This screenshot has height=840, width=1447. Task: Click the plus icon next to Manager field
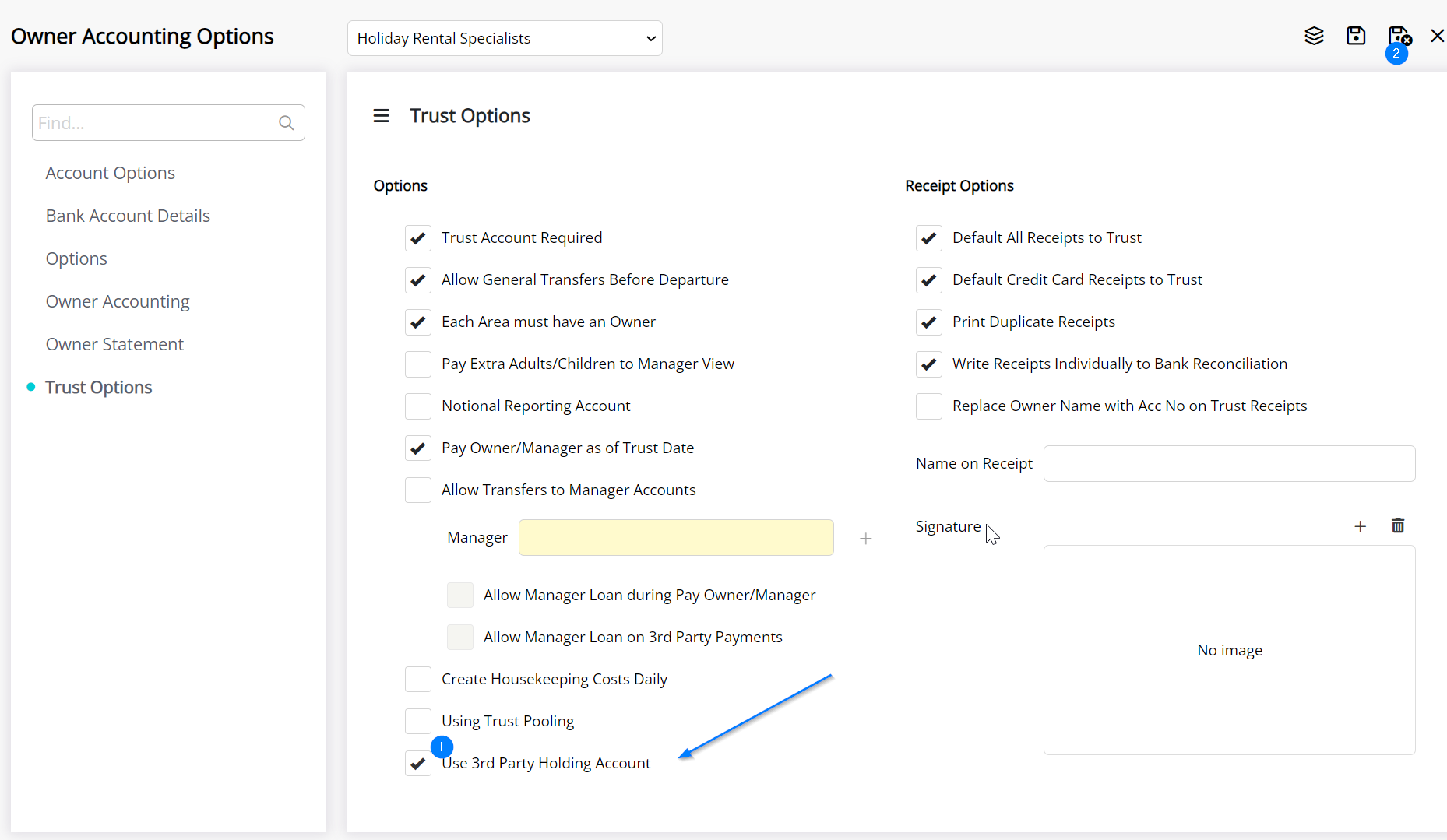tap(865, 538)
